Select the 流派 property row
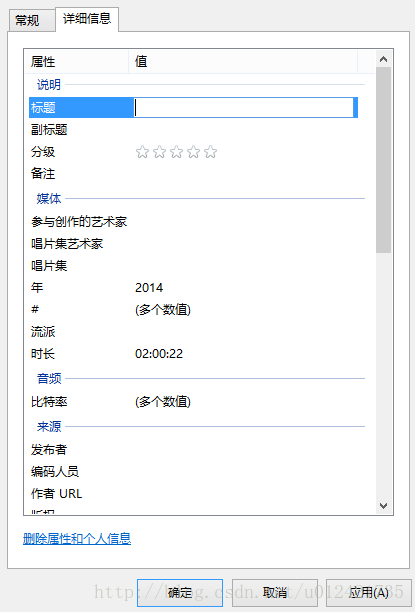 [x=193, y=332]
